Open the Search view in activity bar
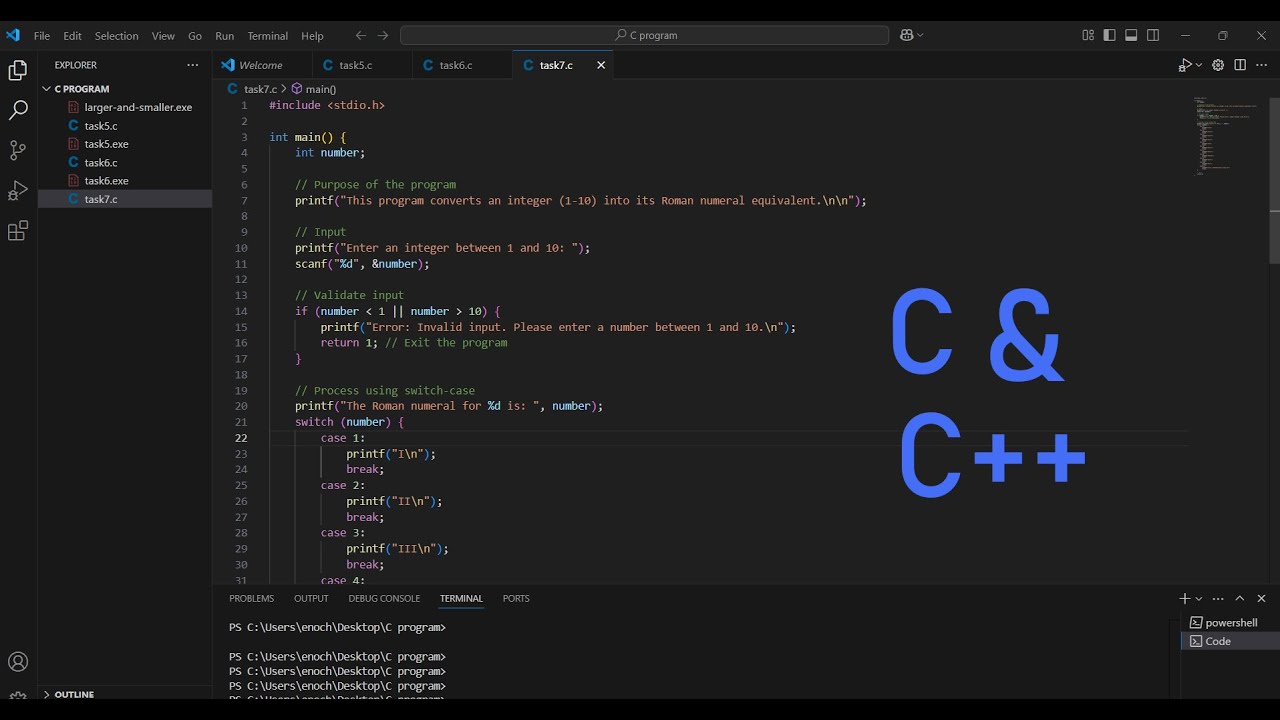Viewport: 1280px width, 720px height. [18, 111]
